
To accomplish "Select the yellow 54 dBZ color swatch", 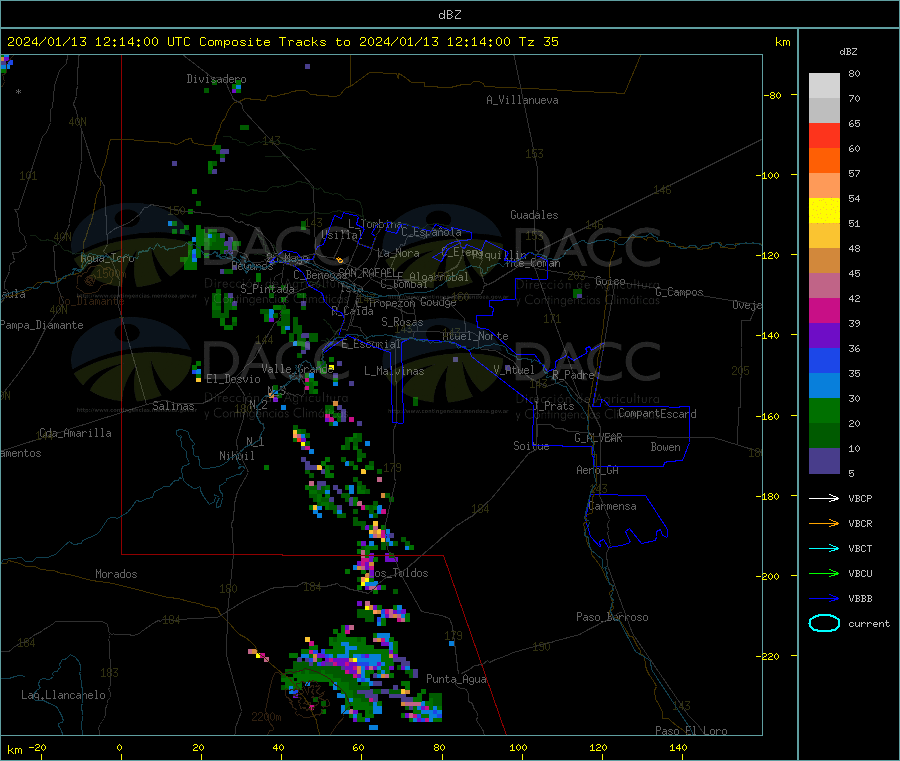I will 824,211.
